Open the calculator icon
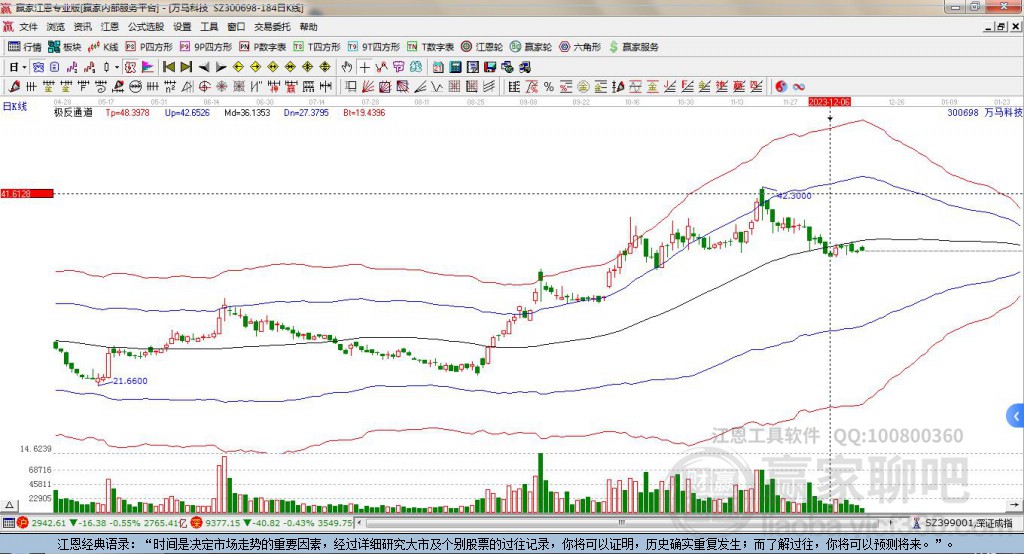 [x=455, y=67]
